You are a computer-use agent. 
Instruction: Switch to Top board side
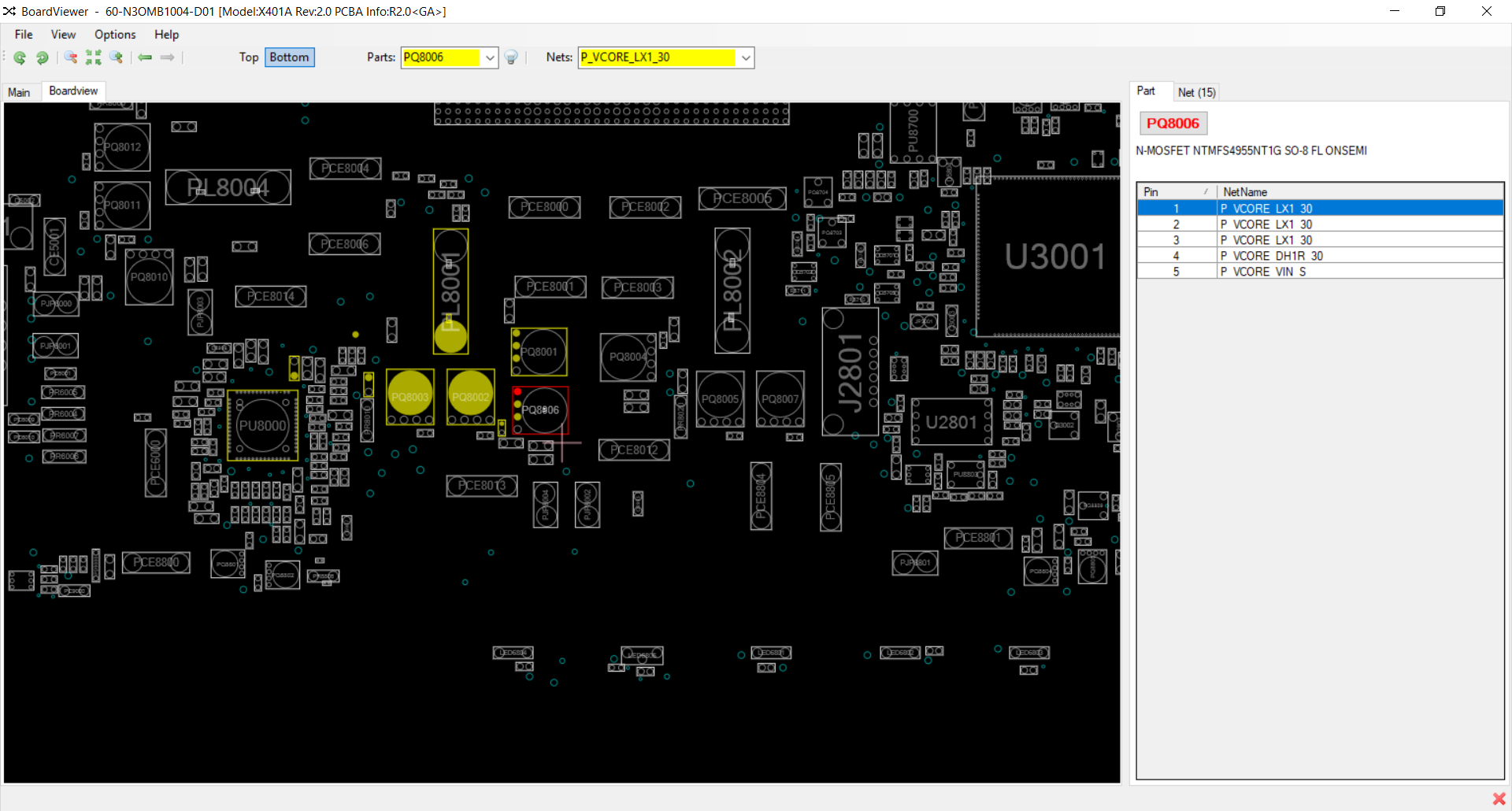(249, 57)
